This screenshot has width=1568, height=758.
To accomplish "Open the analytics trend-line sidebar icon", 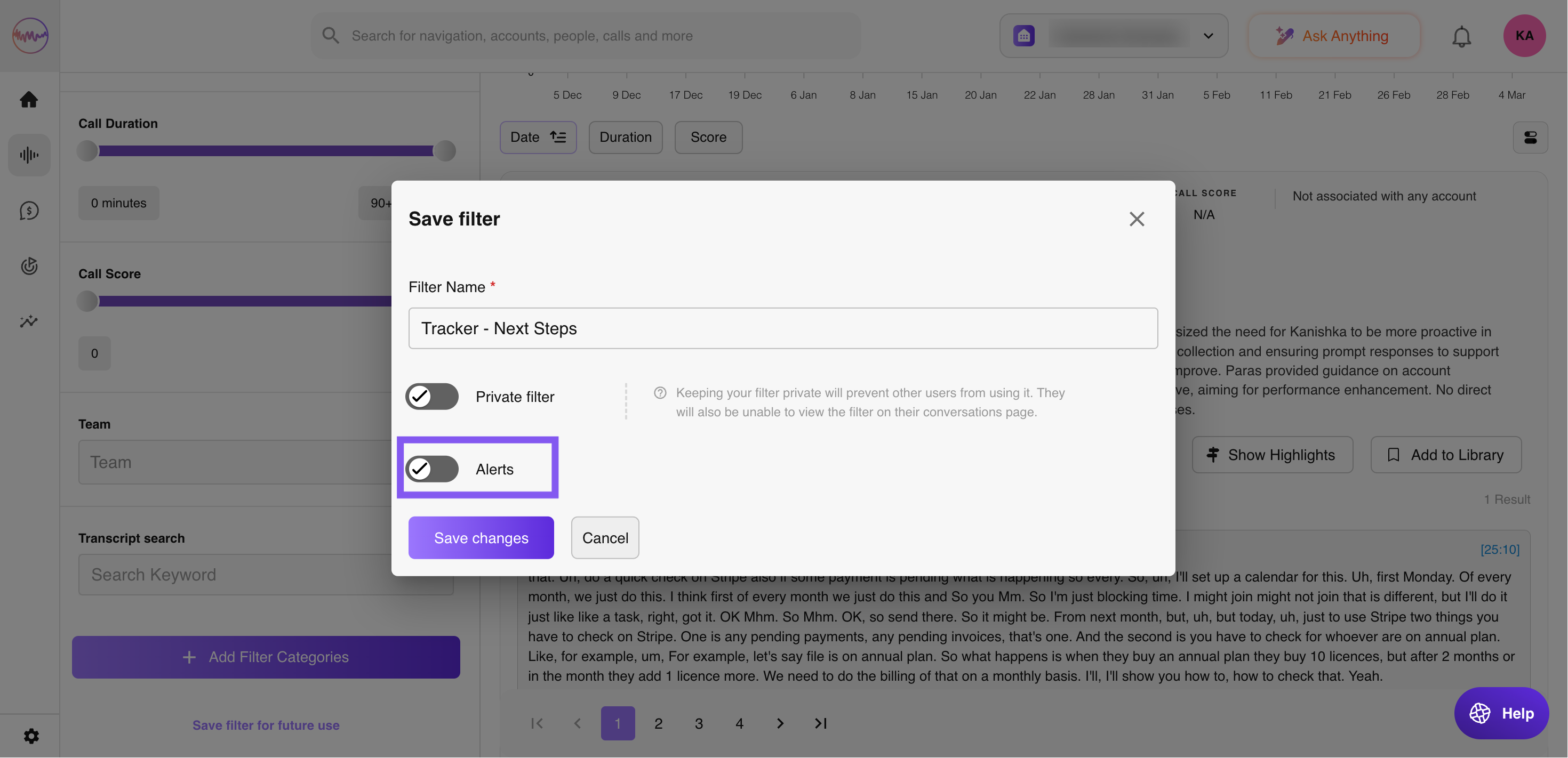I will pyautogui.click(x=29, y=321).
